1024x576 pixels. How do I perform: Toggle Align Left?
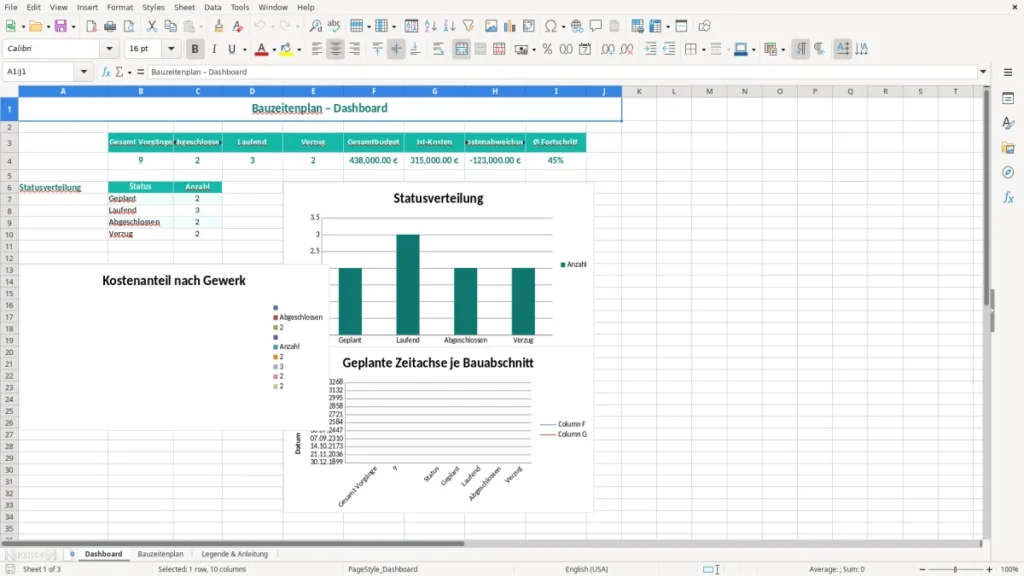point(317,49)
